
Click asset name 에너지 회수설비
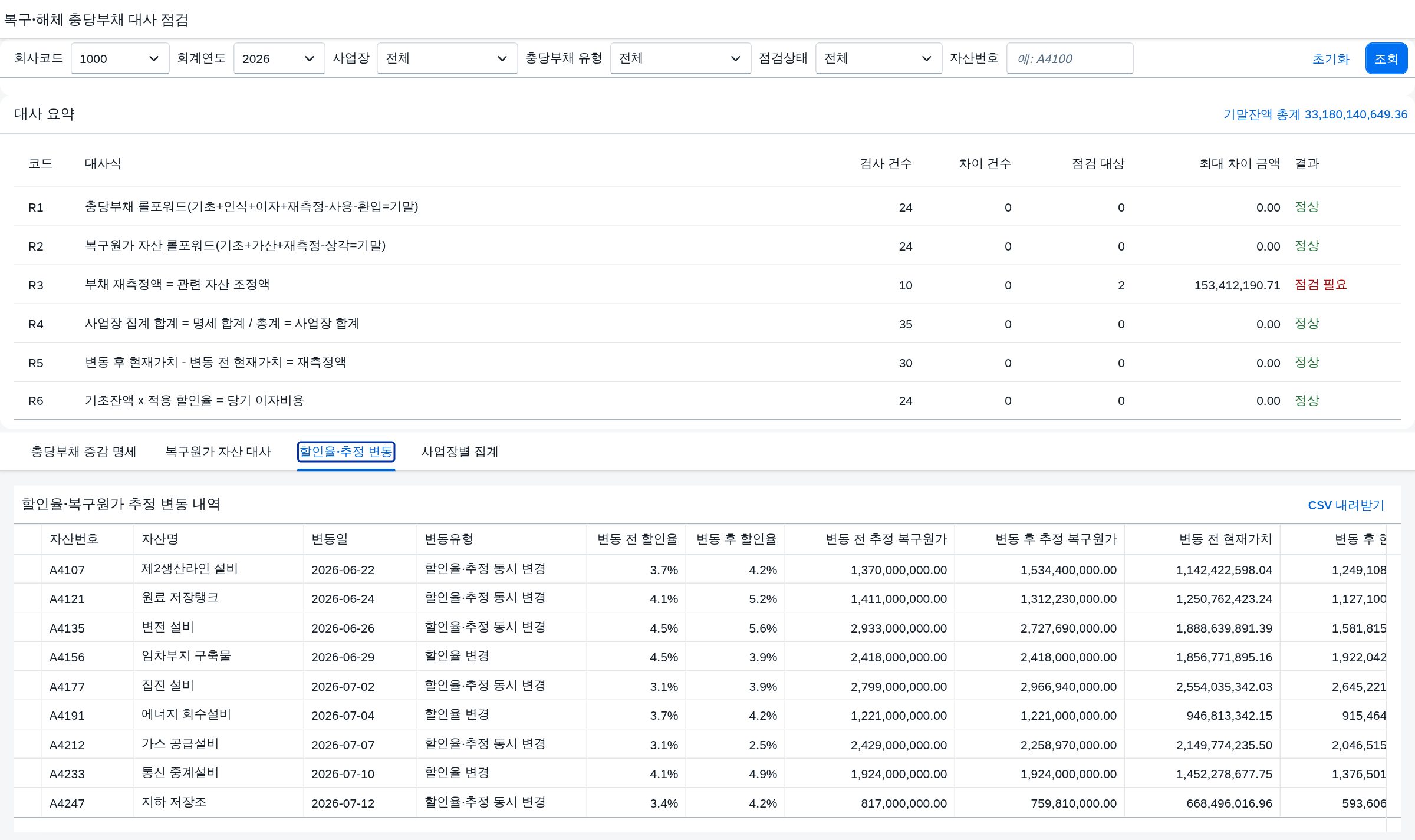[186, 714]
